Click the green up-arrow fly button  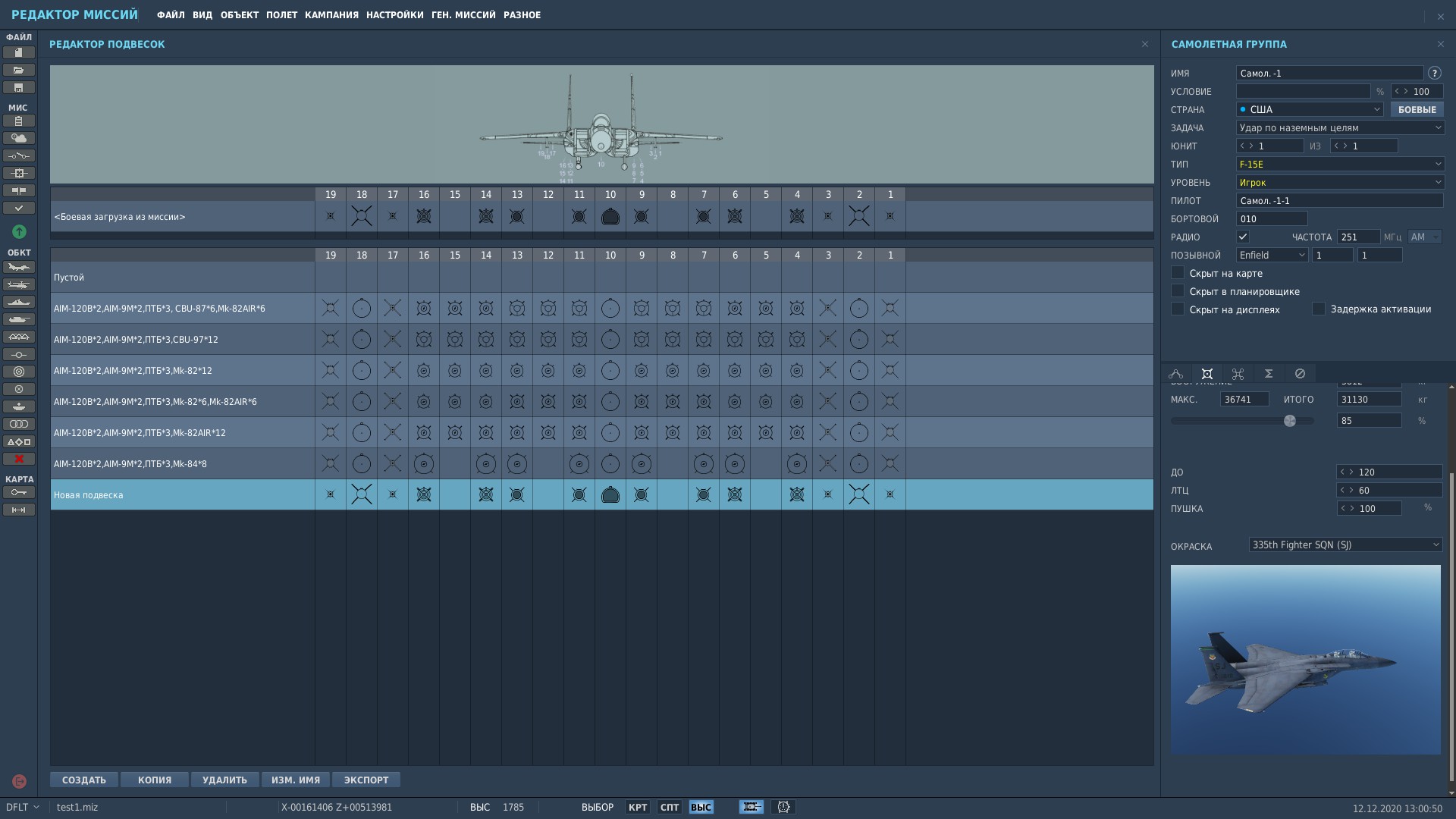[x=20, y=231]
